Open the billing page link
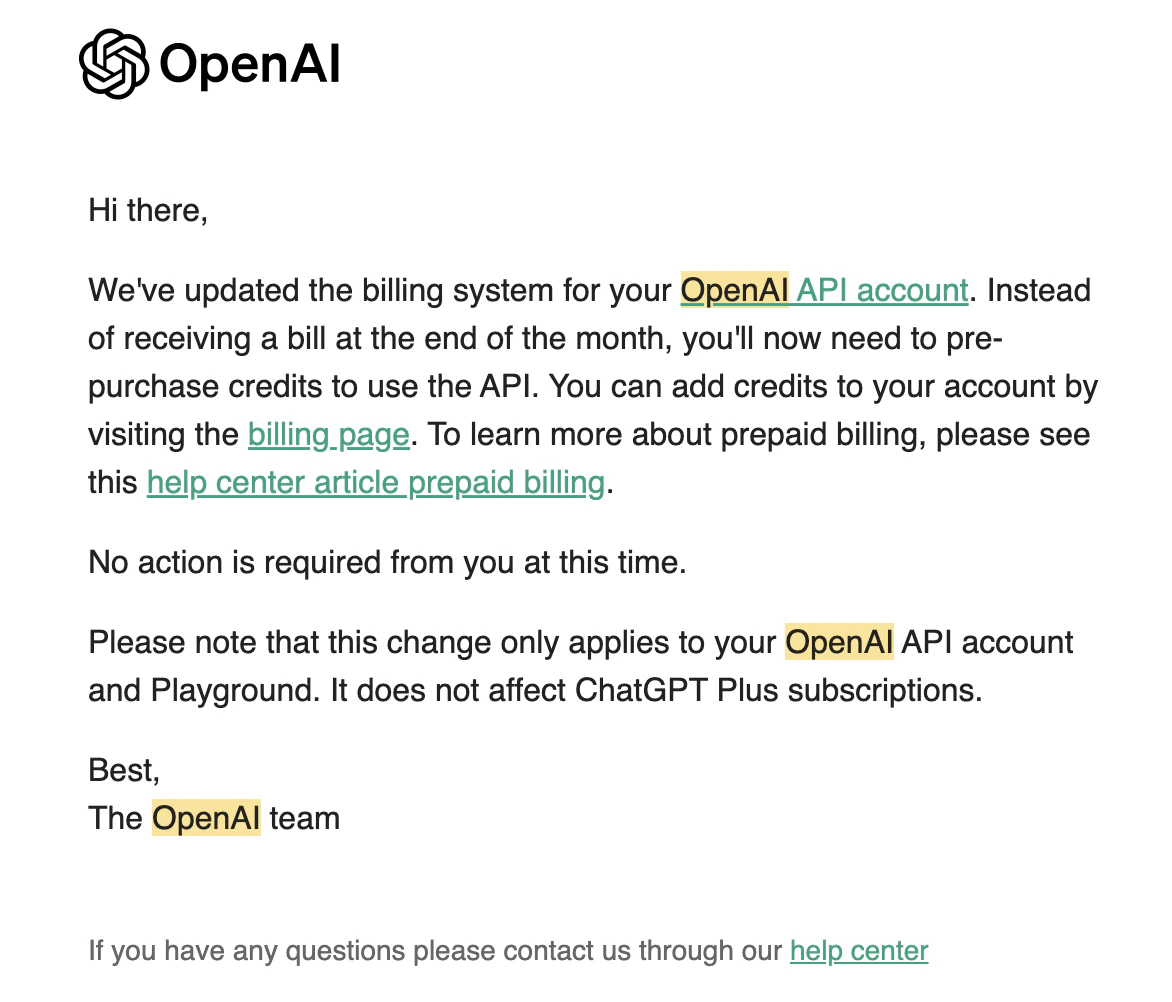Screen dimensions: 1172x1002 click(329, 435)
